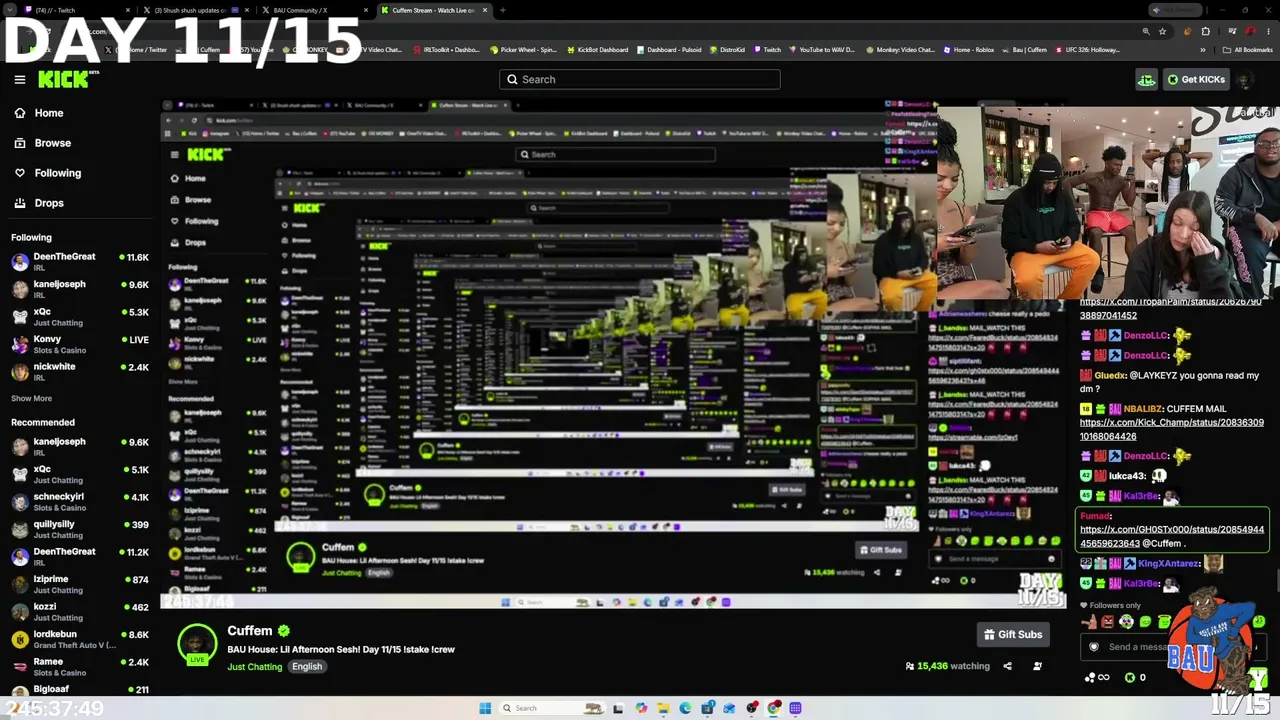Click the English language tag
This screenshot has height=720, width=1280.
pos(307,667)
